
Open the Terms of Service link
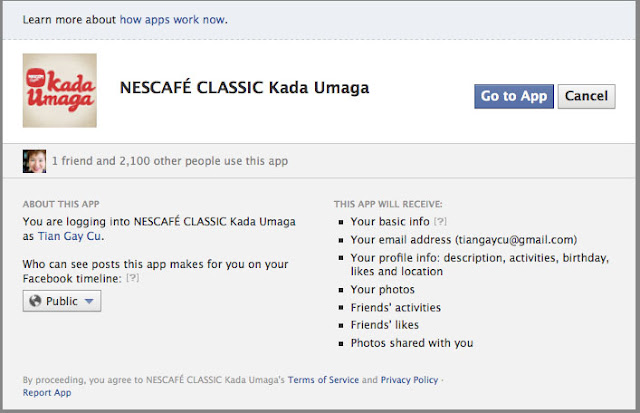pos(323,380)
